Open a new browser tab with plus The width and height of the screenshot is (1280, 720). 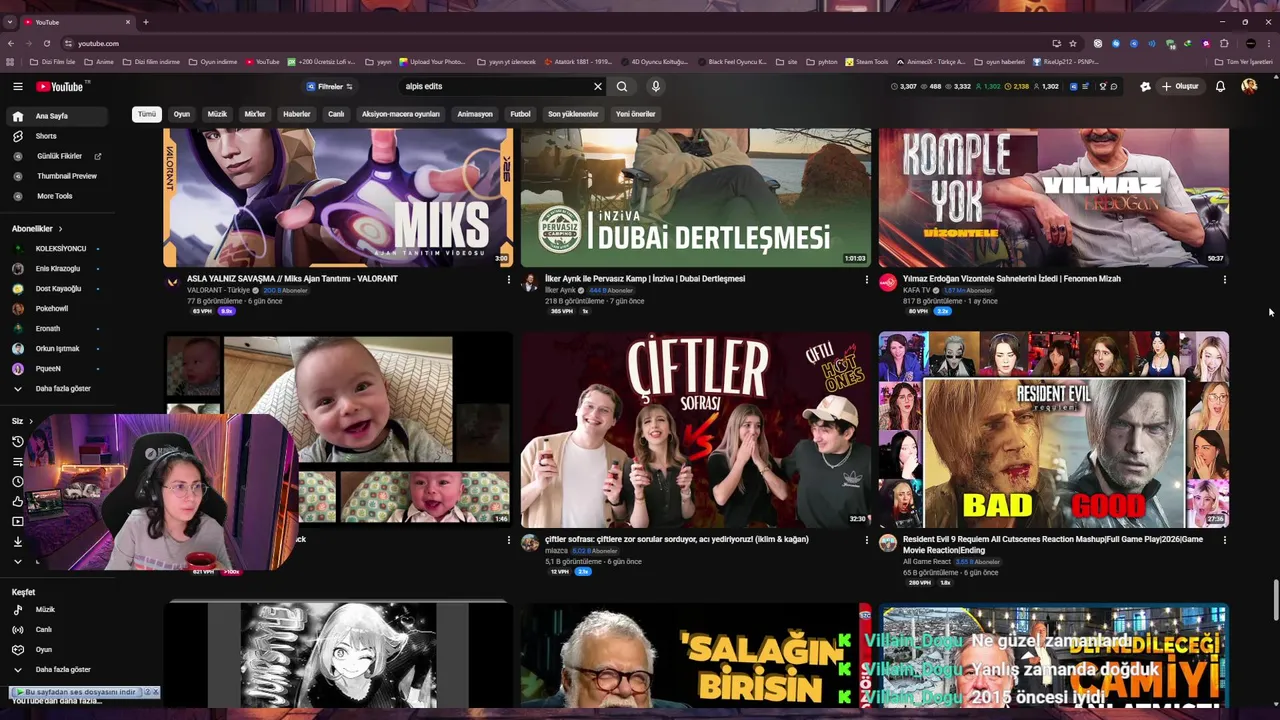click(145, 22)
